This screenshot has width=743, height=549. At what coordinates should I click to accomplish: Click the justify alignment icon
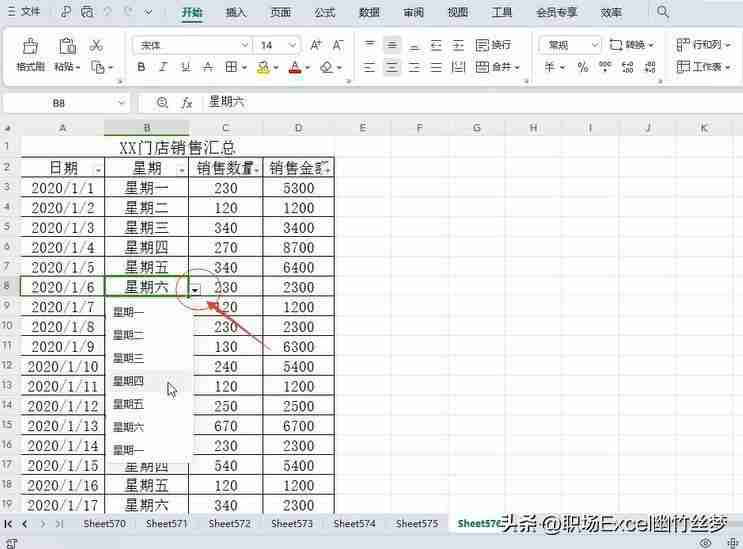click(436, 67)
